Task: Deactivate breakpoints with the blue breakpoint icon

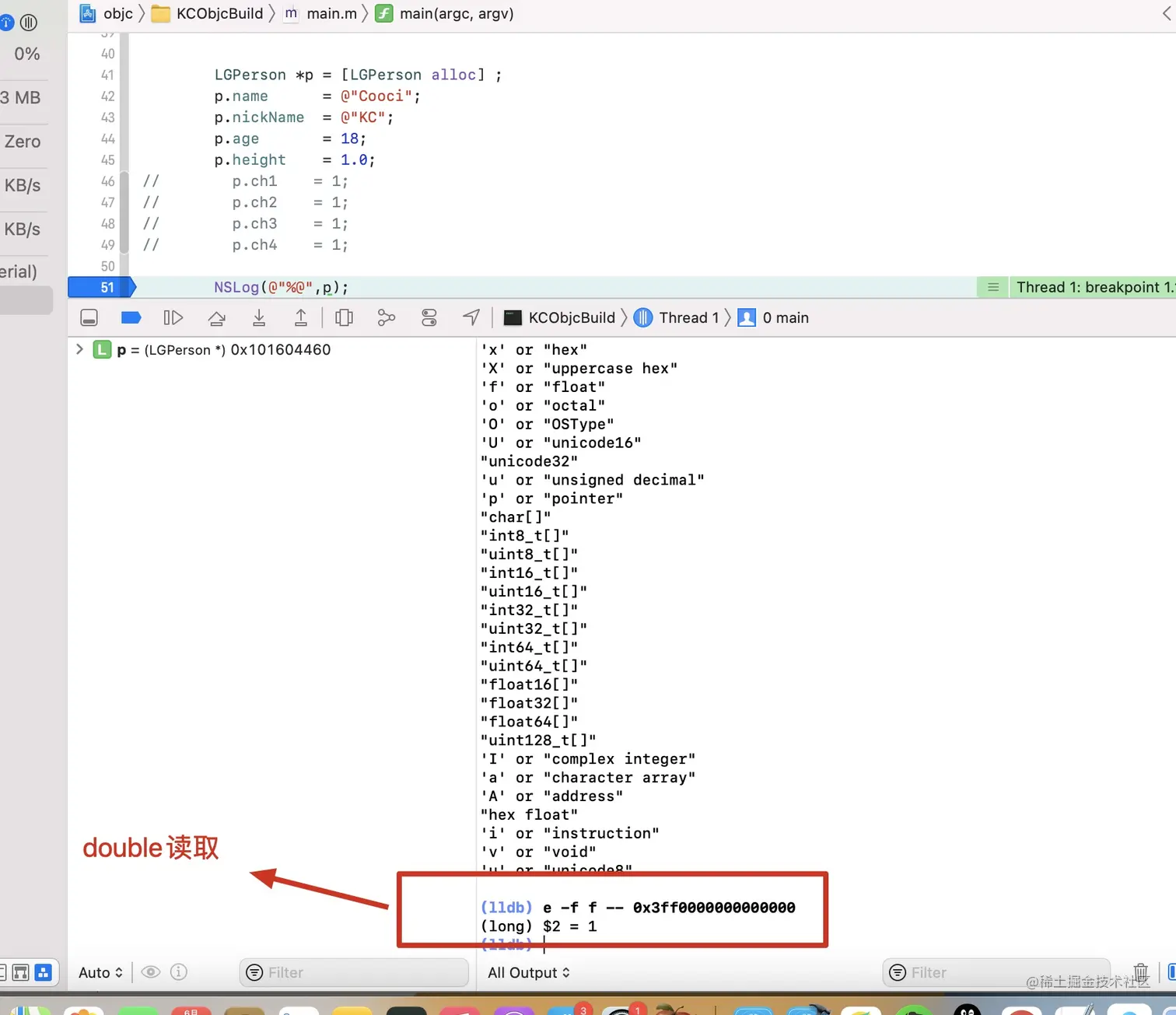Action: click(x=131, y=317)
